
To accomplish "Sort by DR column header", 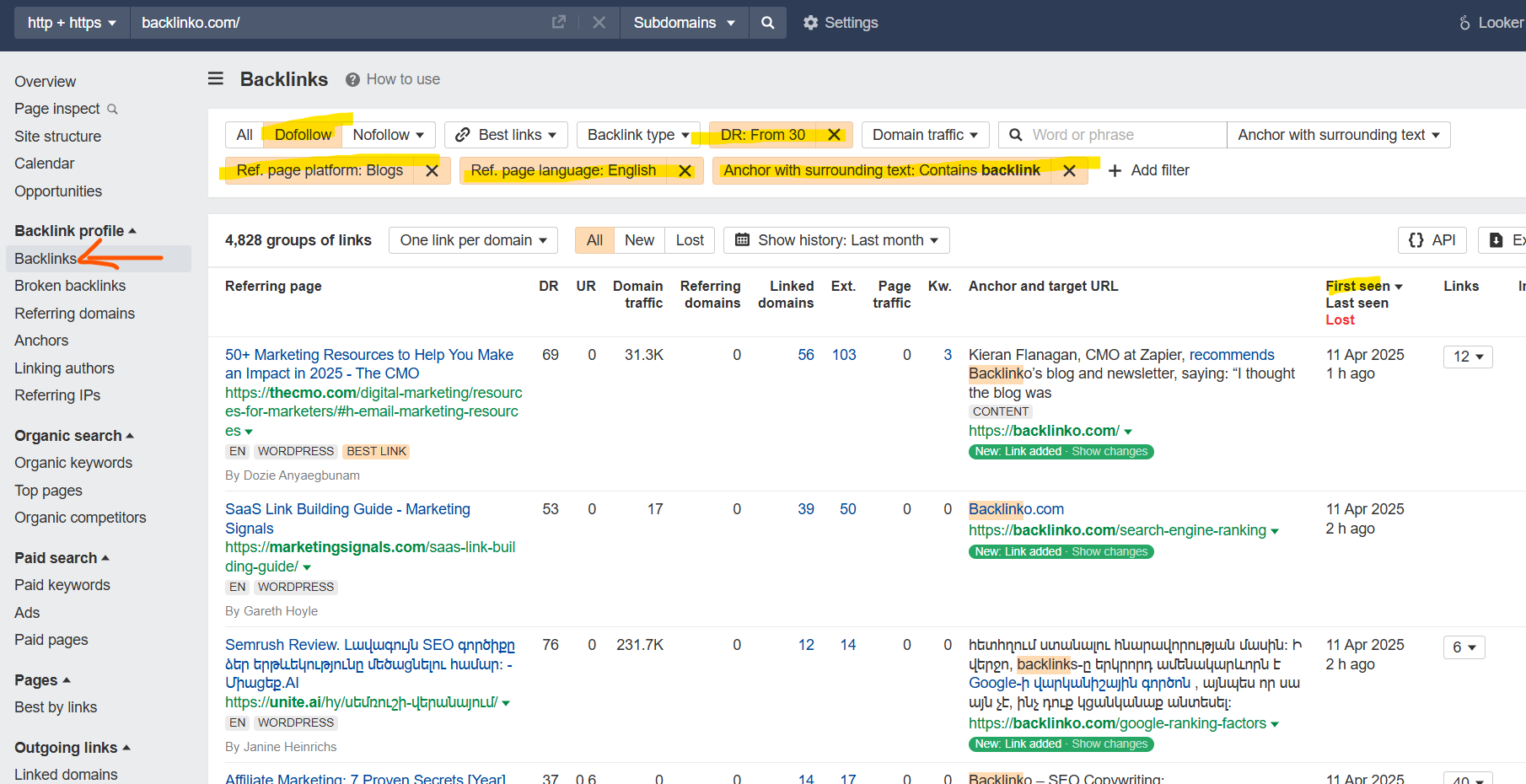I will (549, 287).
